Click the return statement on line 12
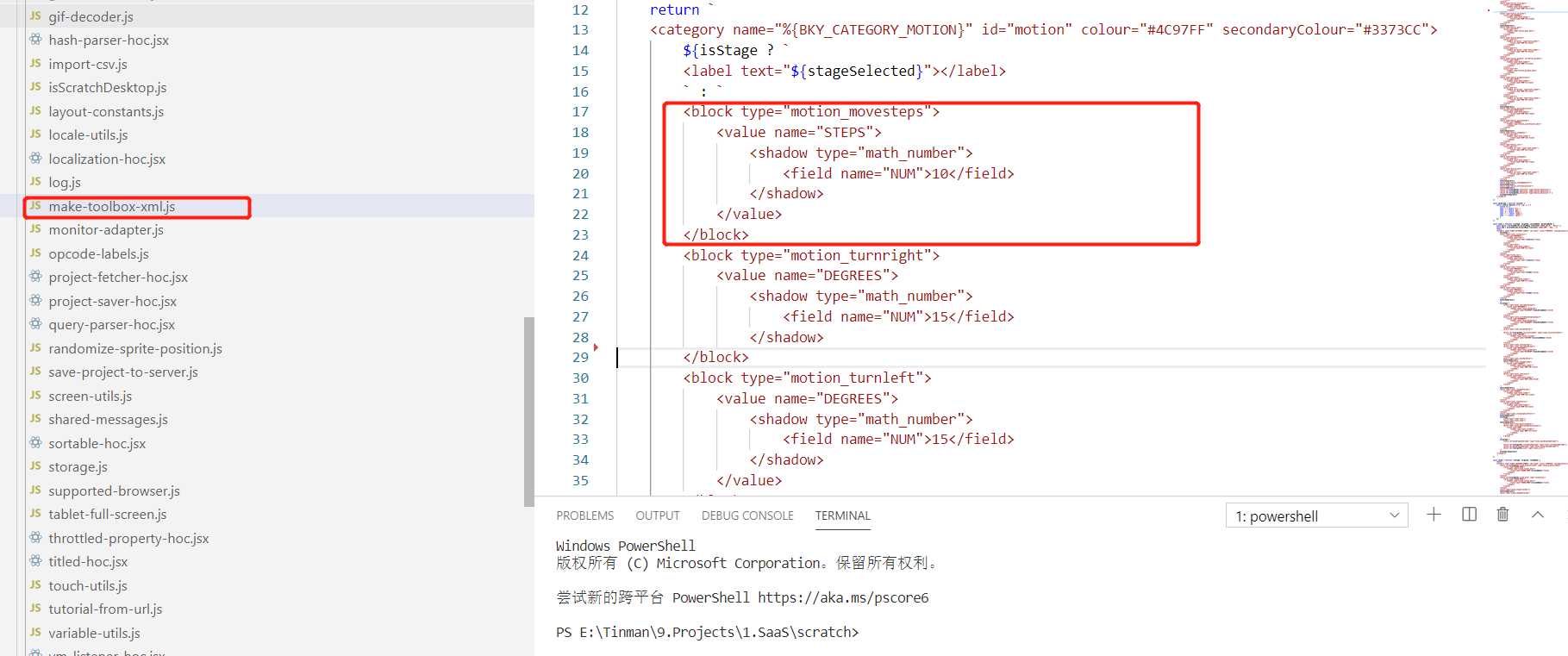The image size is (1568, 656). (x=682, y=9)
